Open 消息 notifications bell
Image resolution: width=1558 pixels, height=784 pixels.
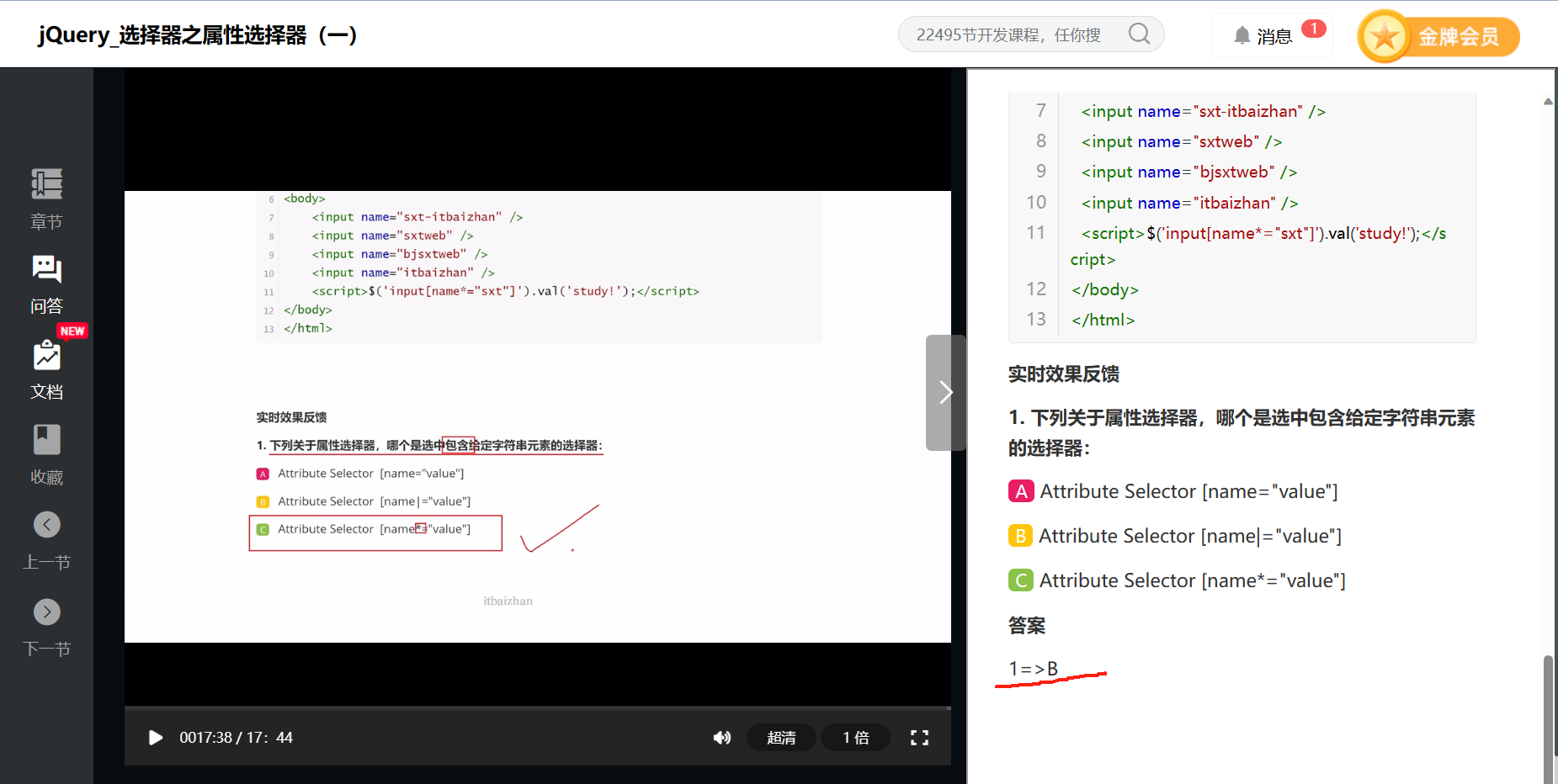point(1242,35)
